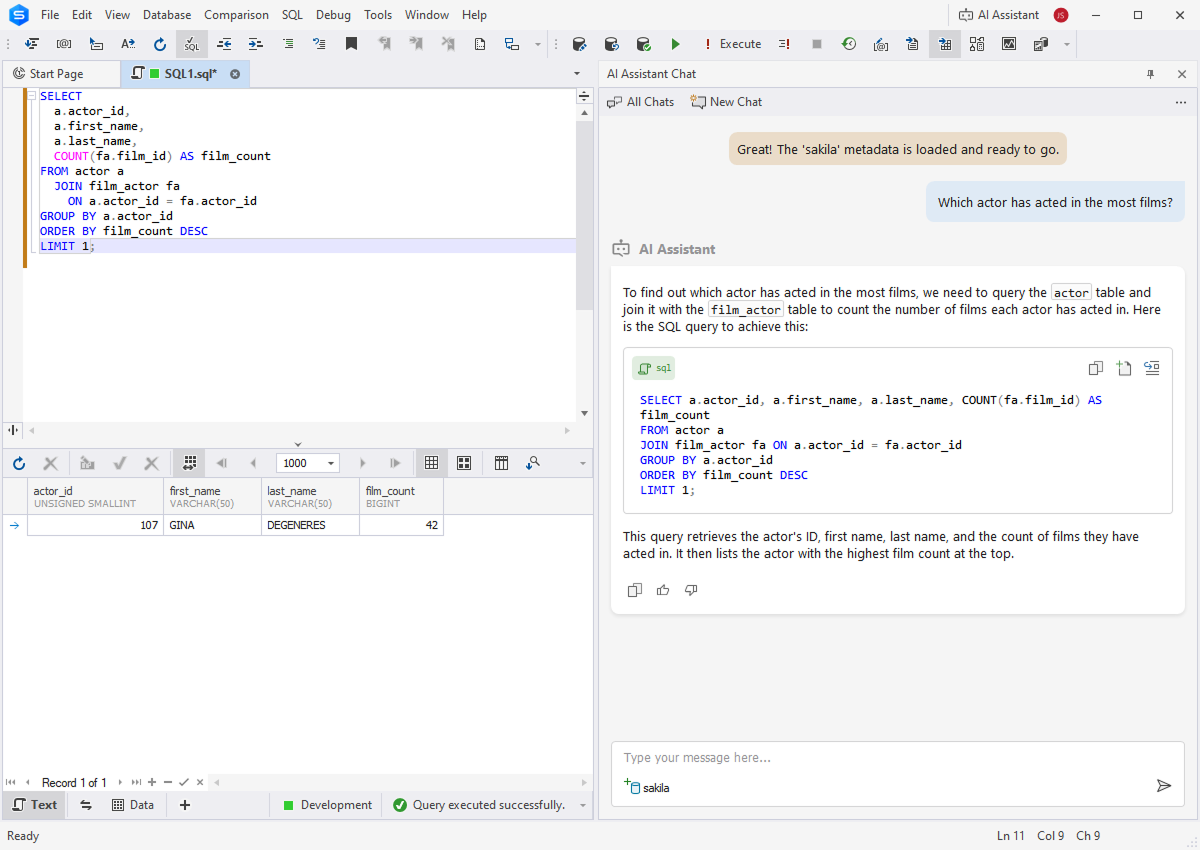This screenshot has width=1200, height=850.
Task: Click the bookmark icon in the toolbar
Action: click(351, 44)
